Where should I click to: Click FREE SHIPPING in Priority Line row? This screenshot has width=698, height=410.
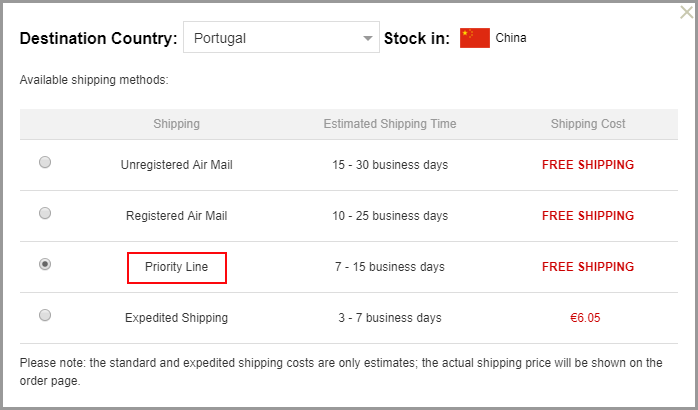tap(588, 267)
